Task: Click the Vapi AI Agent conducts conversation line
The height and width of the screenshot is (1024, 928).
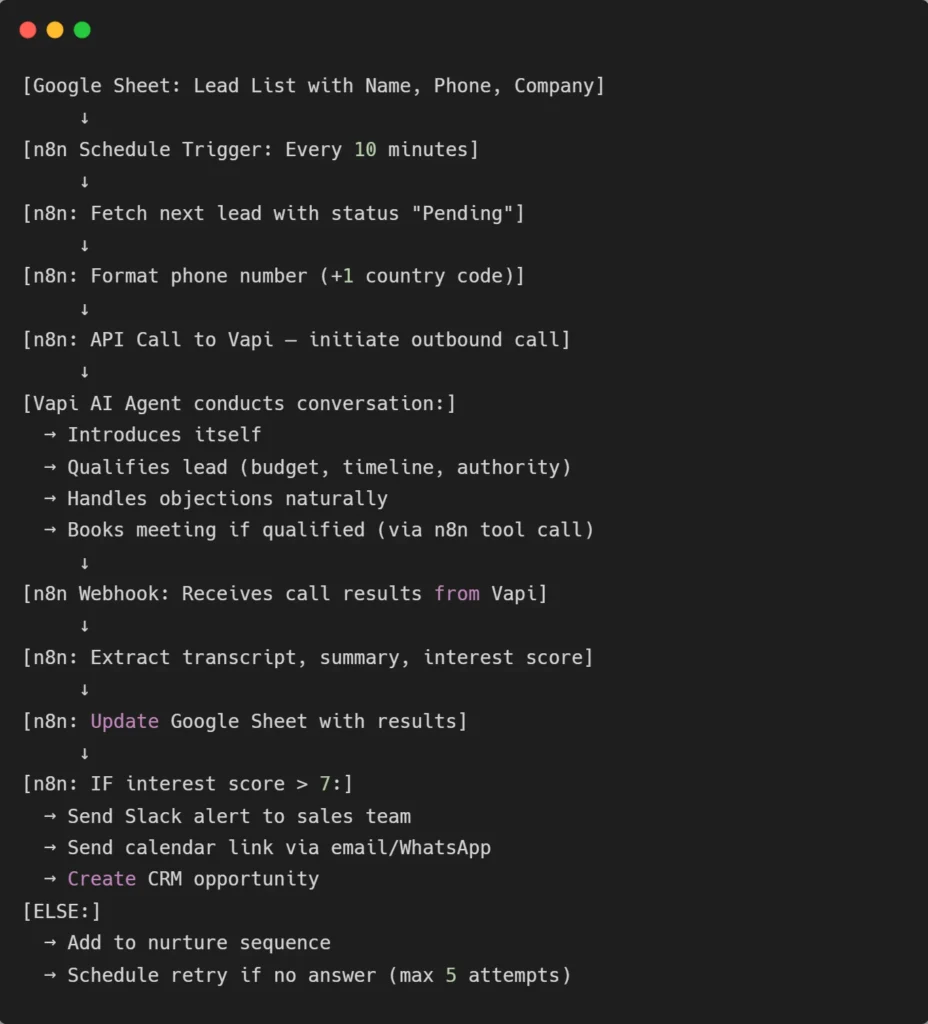Action: click(239, 403)
